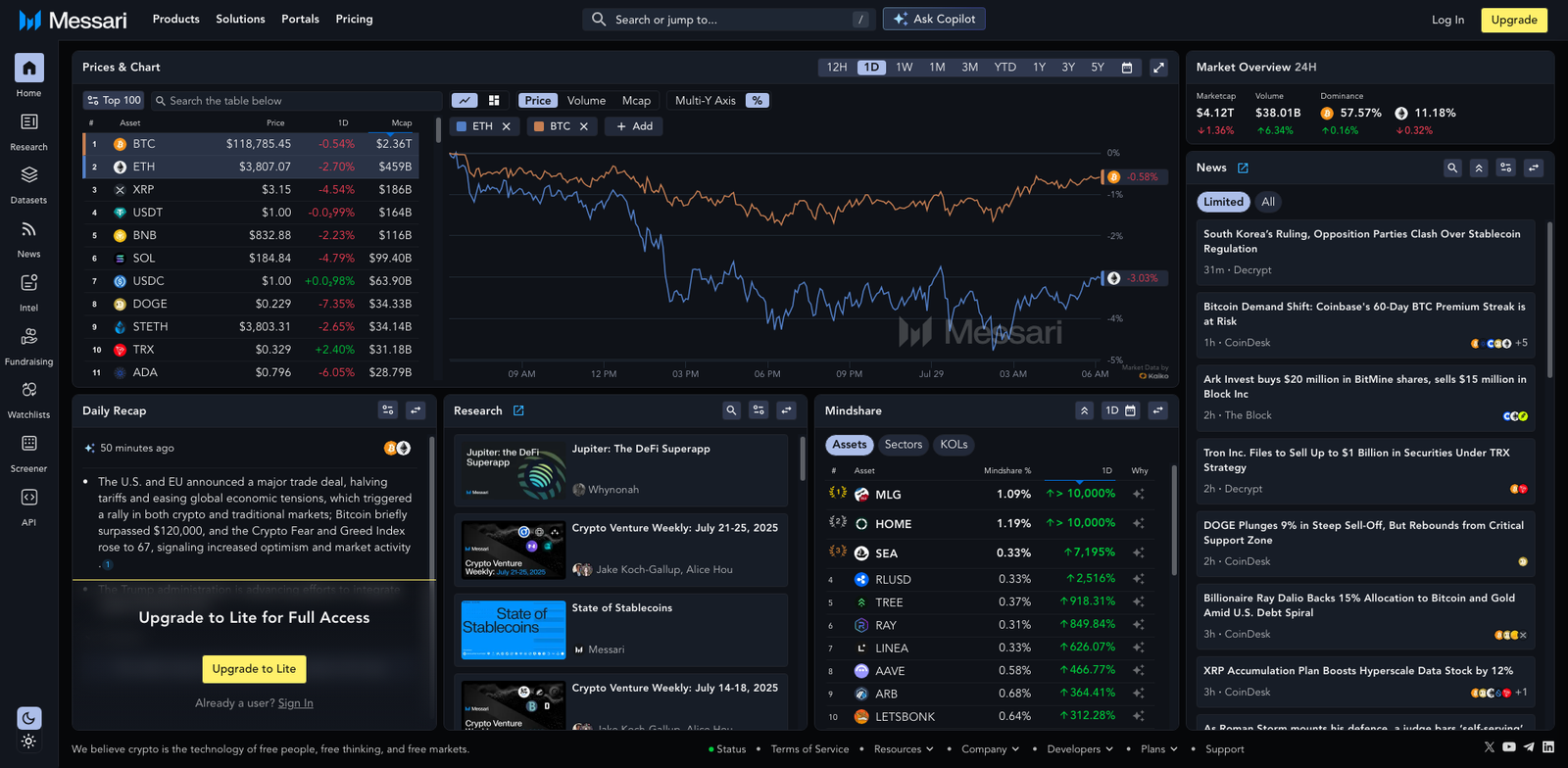Expand Plans footer menu
Screen dimensions: 1568x768
pyautogui.click(x=1158, y=749)
